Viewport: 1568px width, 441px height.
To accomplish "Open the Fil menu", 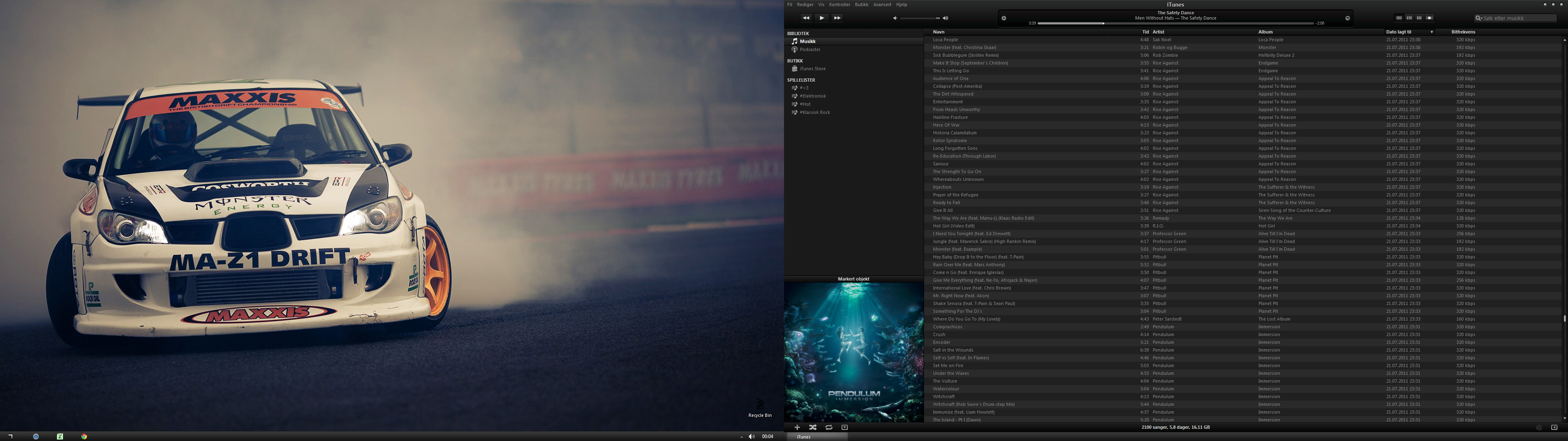I will click(789, 5).
